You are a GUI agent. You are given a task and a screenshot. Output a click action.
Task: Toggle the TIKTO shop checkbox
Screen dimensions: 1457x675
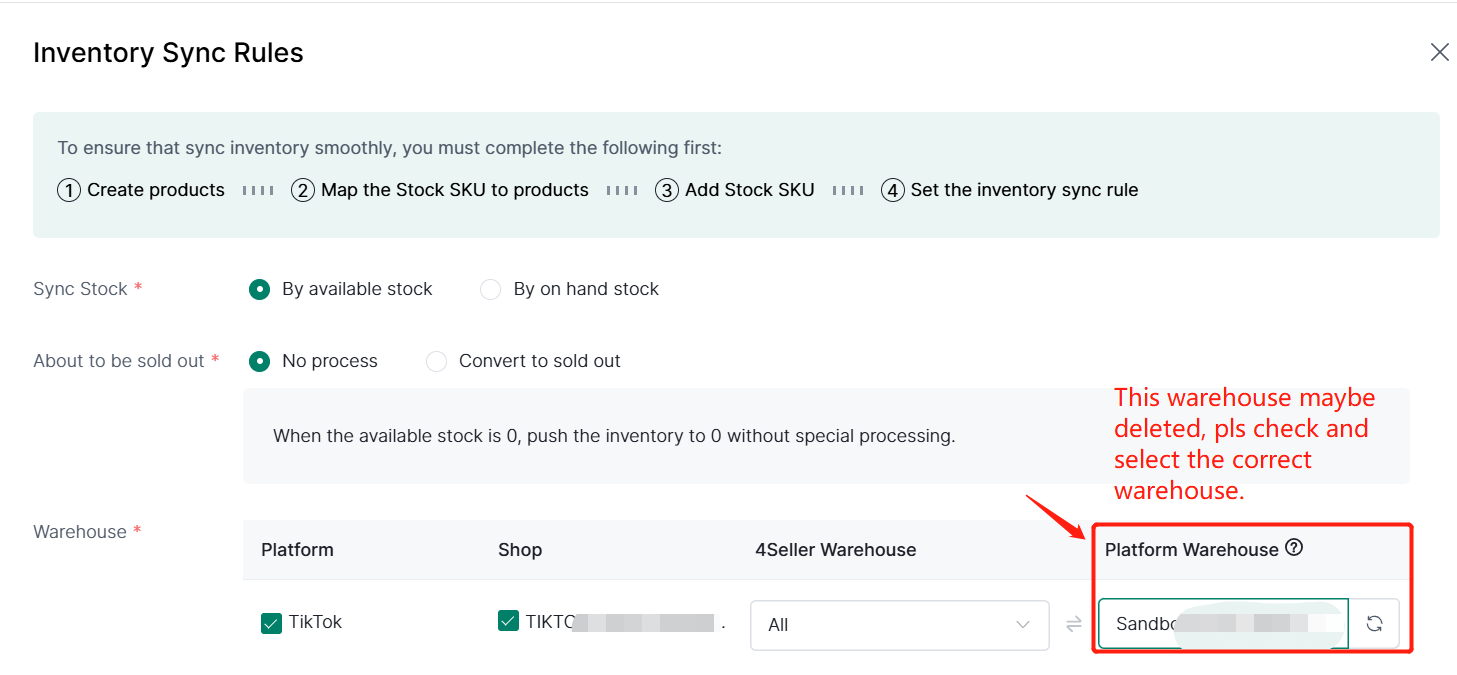(508, 622)
